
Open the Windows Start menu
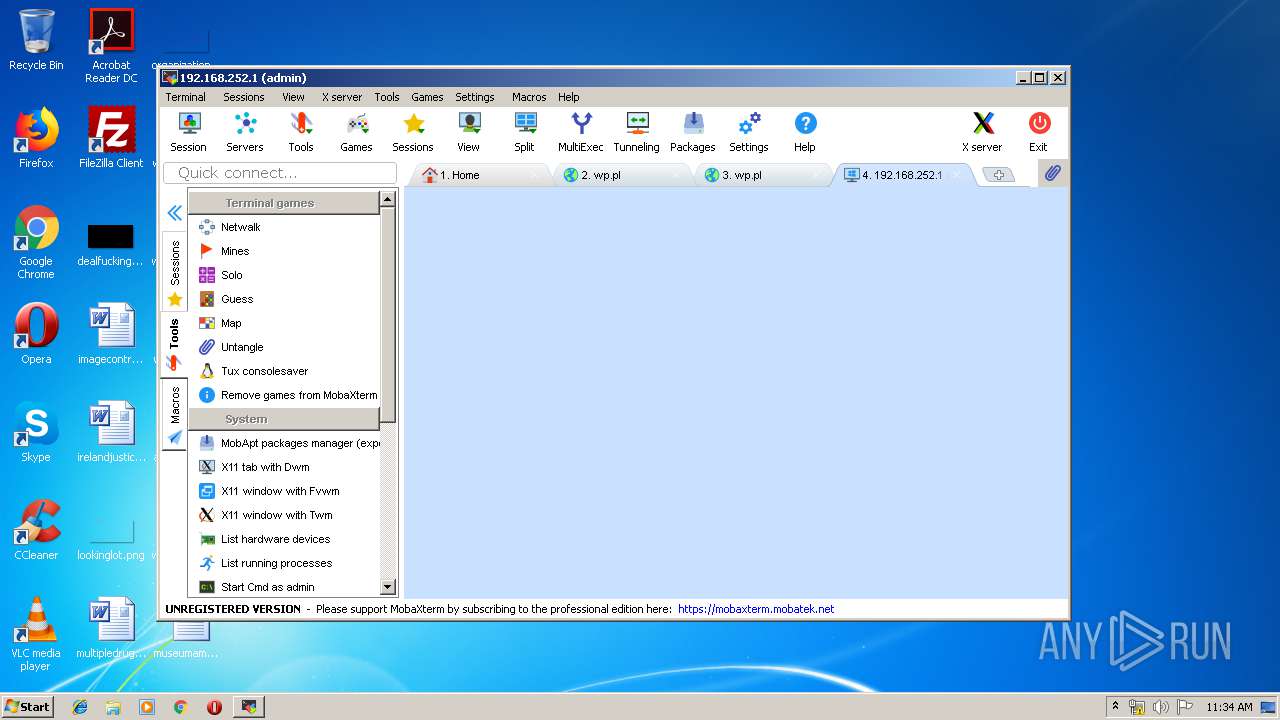coord(27,706)
